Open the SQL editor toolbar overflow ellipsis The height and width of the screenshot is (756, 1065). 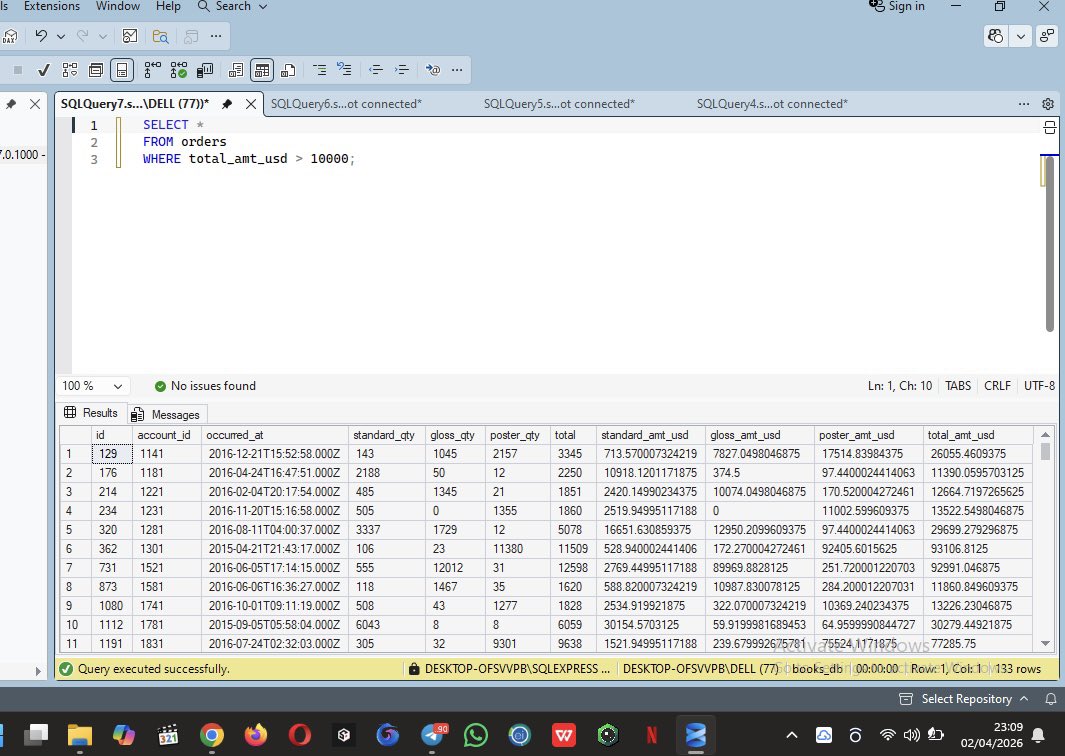click(457, 70)
